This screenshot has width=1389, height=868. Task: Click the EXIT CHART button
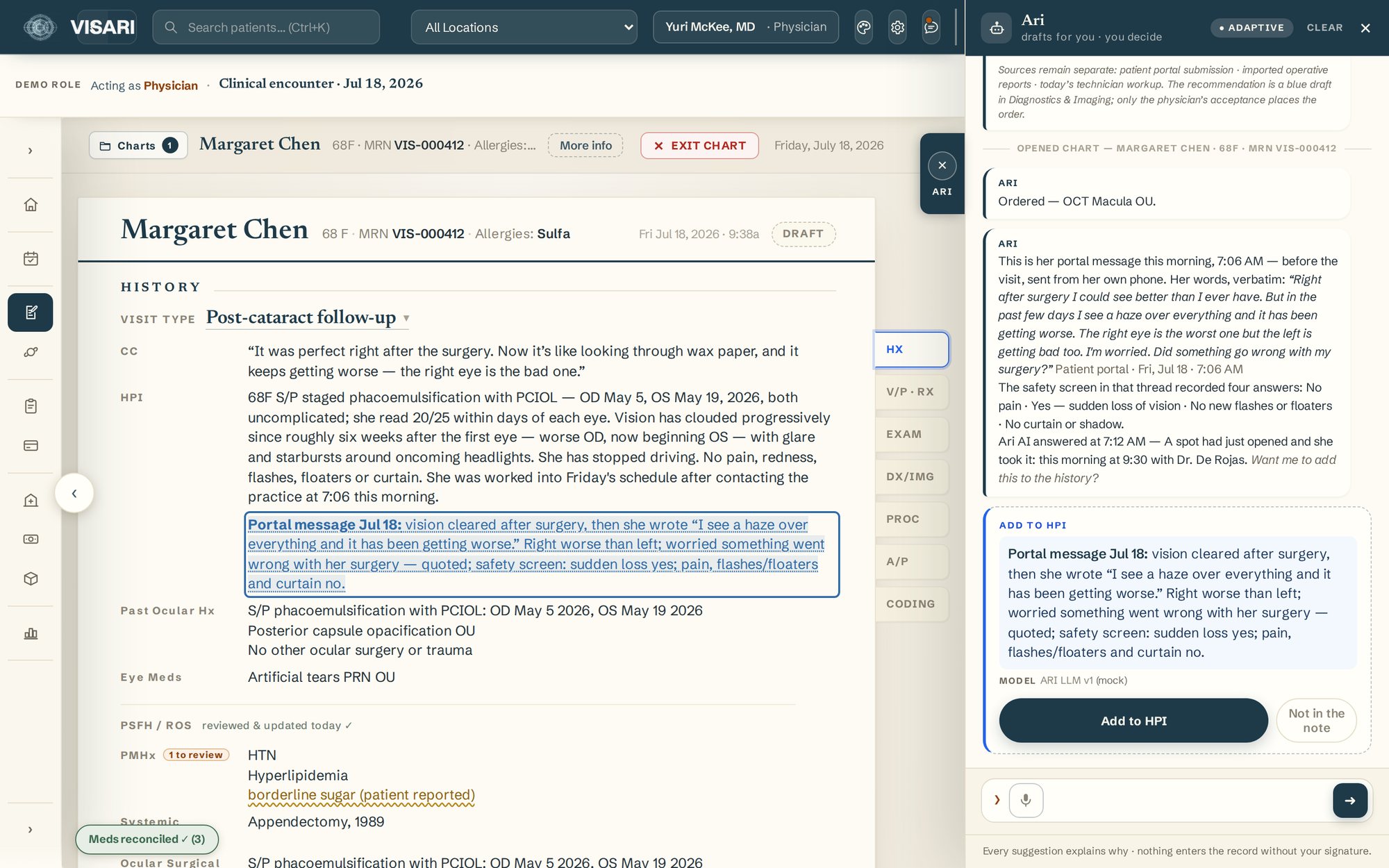(699, 146)
